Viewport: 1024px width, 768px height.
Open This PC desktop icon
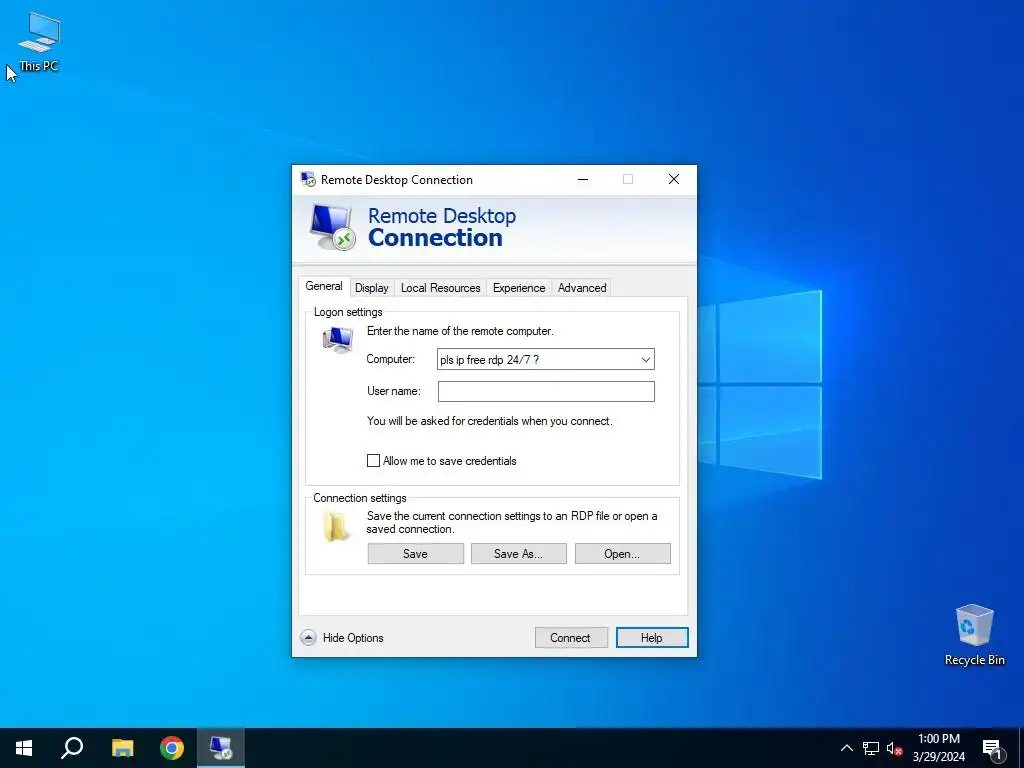[x=39, y=40]
